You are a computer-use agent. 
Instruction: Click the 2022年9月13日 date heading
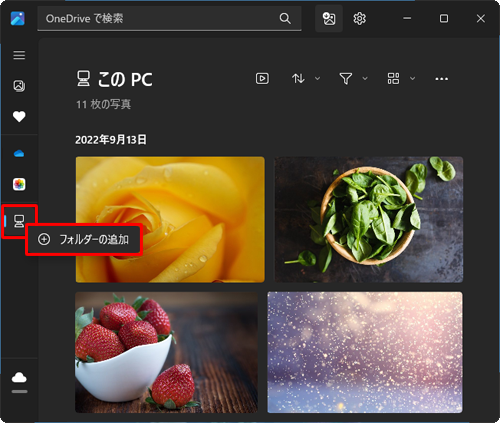pyautogui.click(x=111, y=140)
